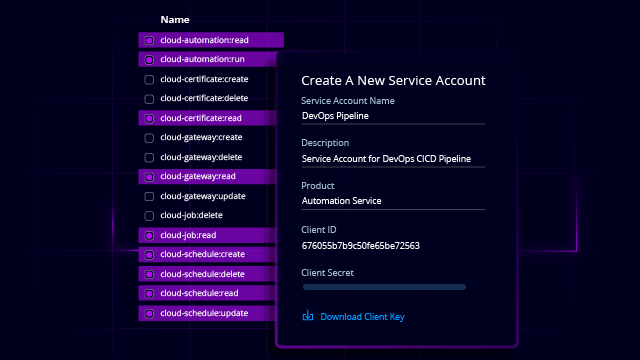Select the cloud-certificate:create row label
This screenshot has width=640, height=360.
tap(204, 79)
